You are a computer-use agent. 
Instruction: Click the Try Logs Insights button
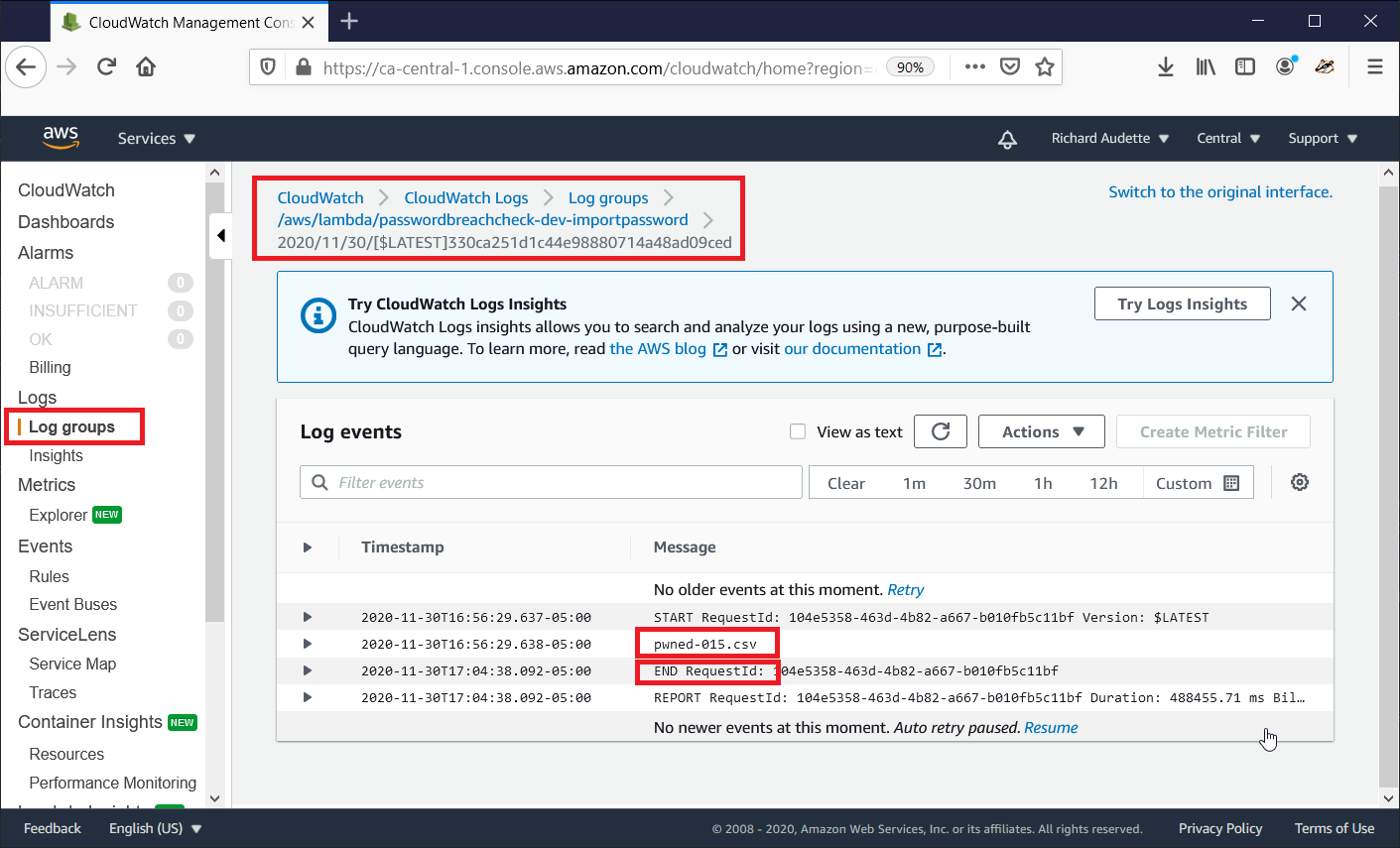coord(1182,304)
